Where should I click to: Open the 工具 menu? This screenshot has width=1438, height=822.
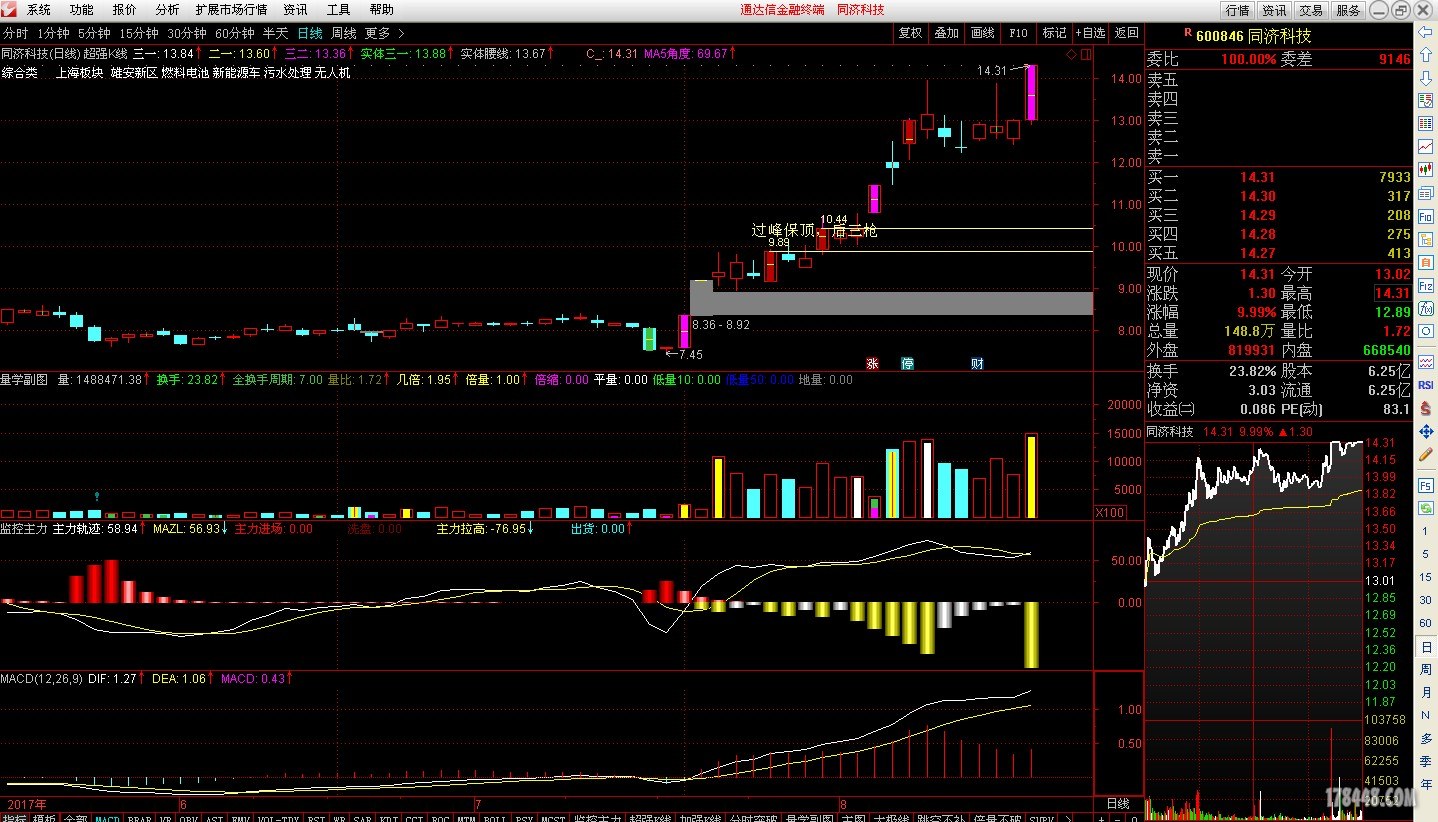(338, 10)
